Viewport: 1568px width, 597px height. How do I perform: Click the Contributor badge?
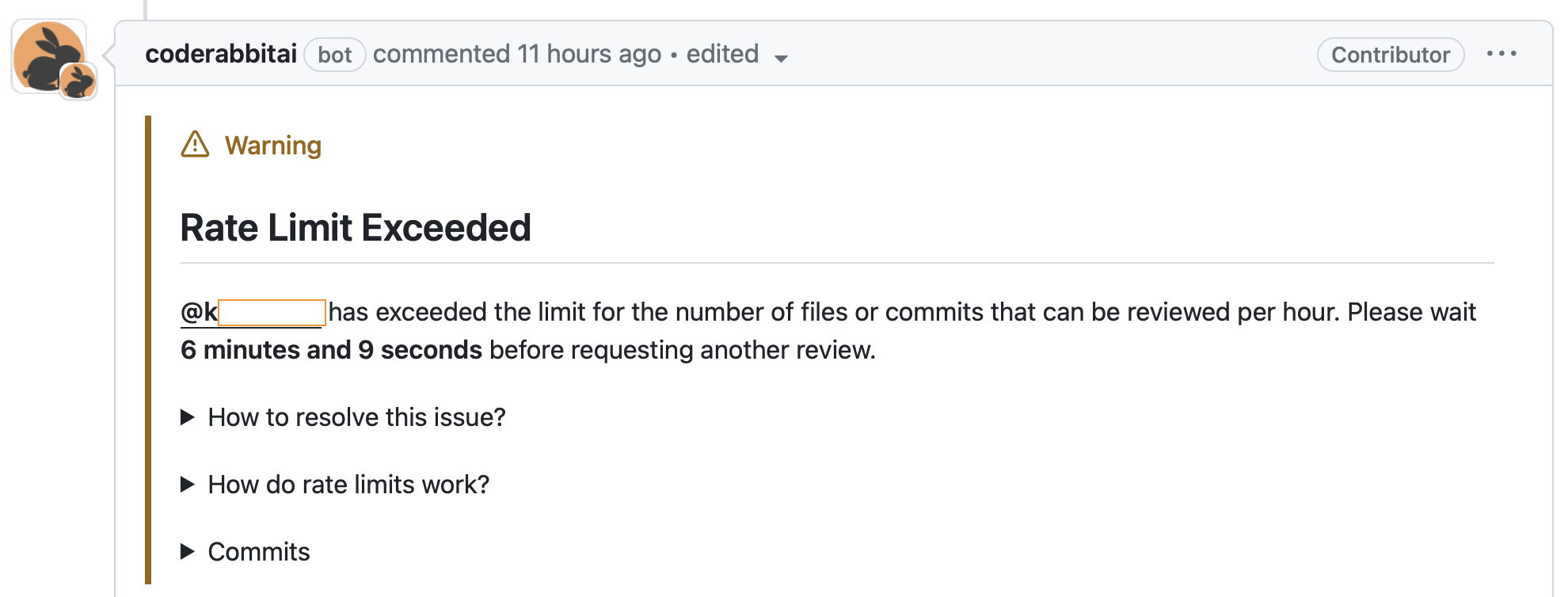pos(1391,55)
